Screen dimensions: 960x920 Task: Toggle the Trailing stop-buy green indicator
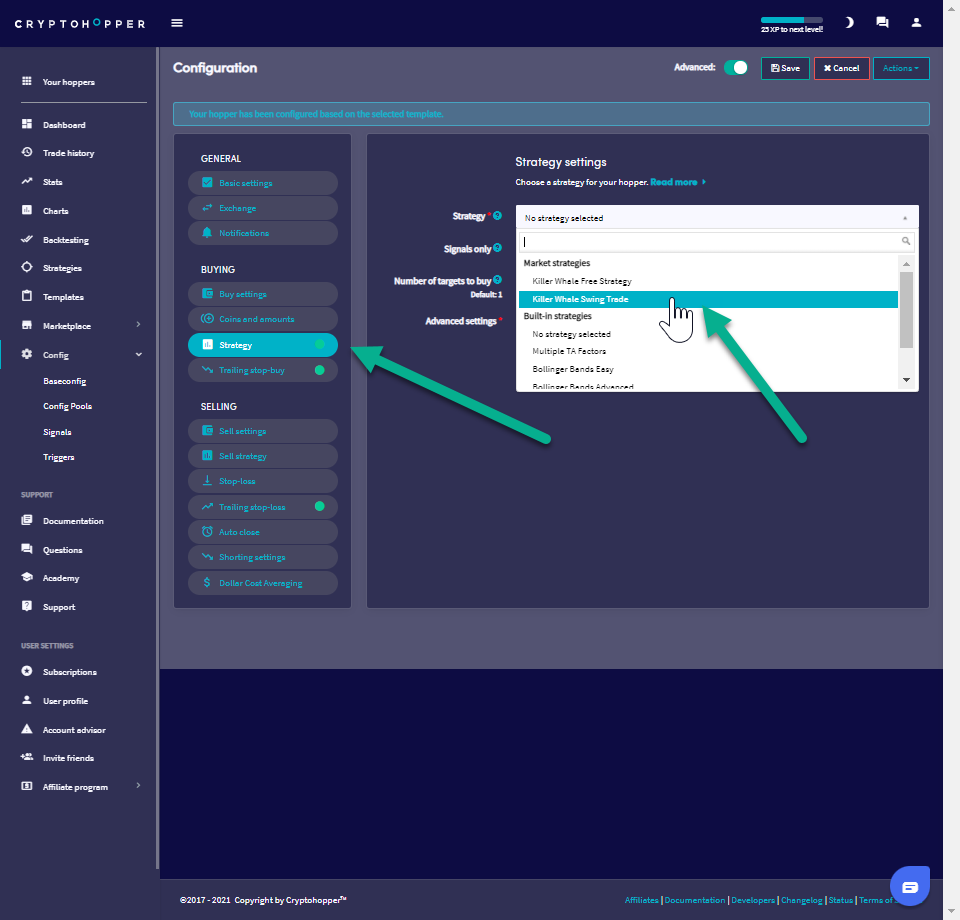pos(320,370)
